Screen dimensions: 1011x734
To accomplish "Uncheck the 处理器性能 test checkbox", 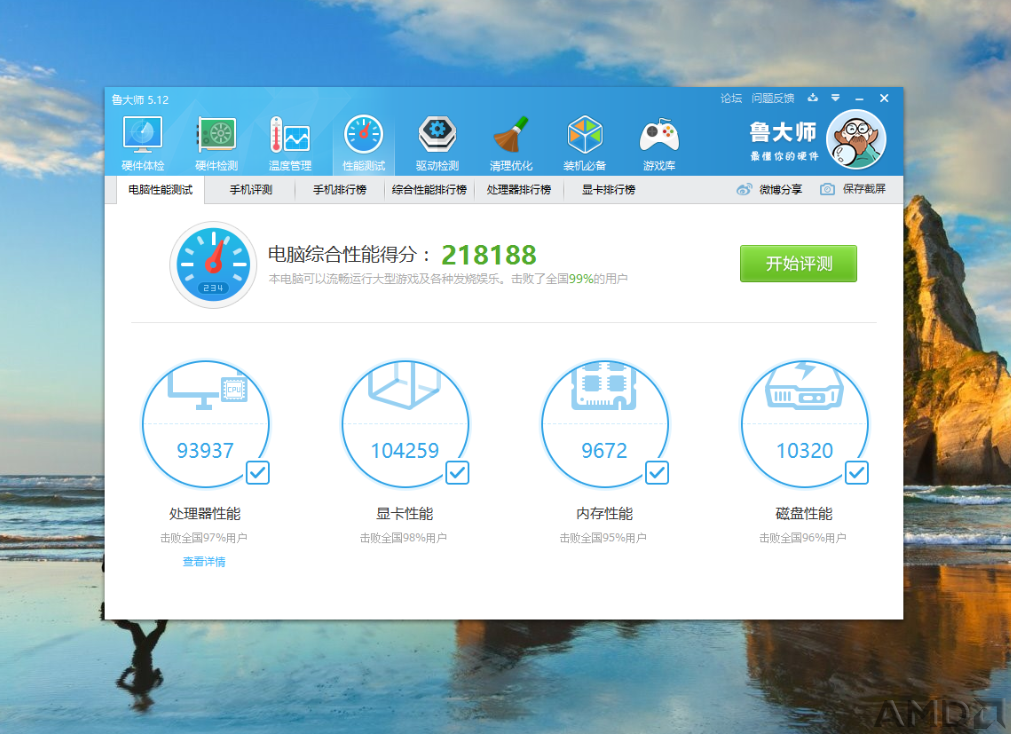I will coord(258,473).
